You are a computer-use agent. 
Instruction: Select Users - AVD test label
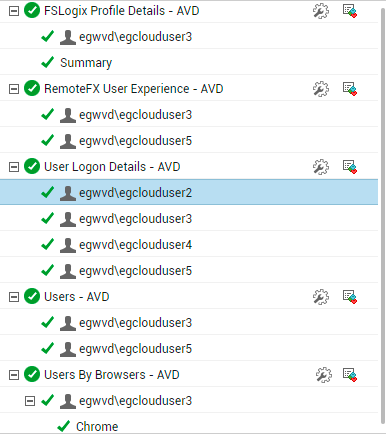[x=77, y=297]
